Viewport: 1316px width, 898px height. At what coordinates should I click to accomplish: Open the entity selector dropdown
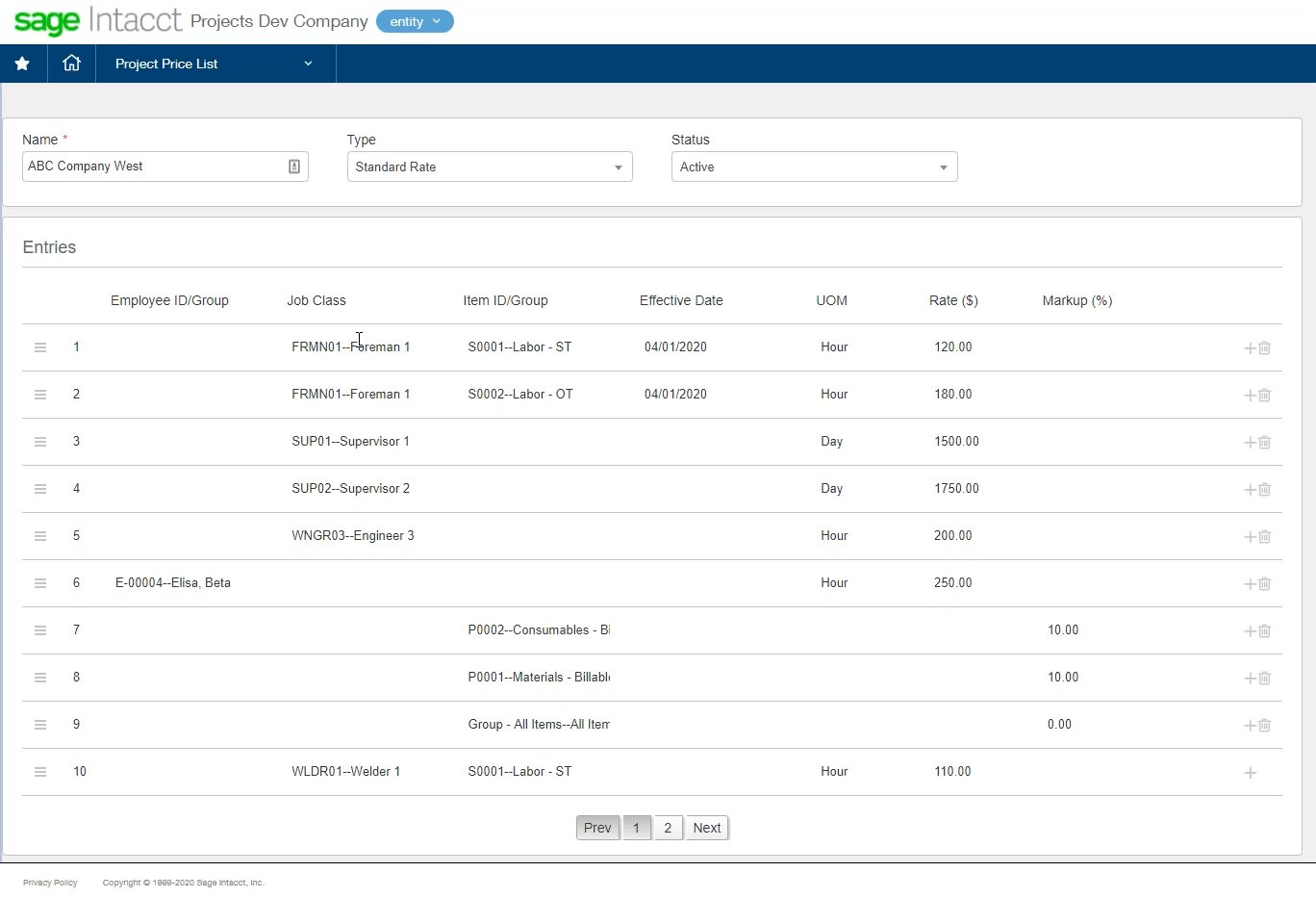point(415,21)
